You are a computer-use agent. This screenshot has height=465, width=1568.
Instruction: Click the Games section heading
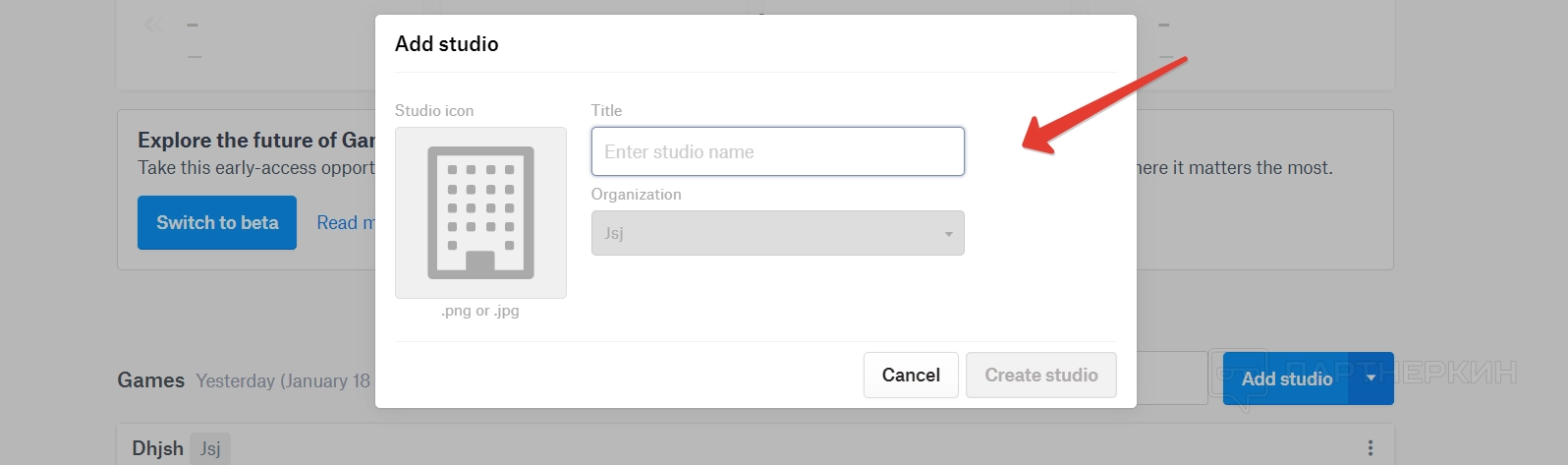[x=150, y=380]
